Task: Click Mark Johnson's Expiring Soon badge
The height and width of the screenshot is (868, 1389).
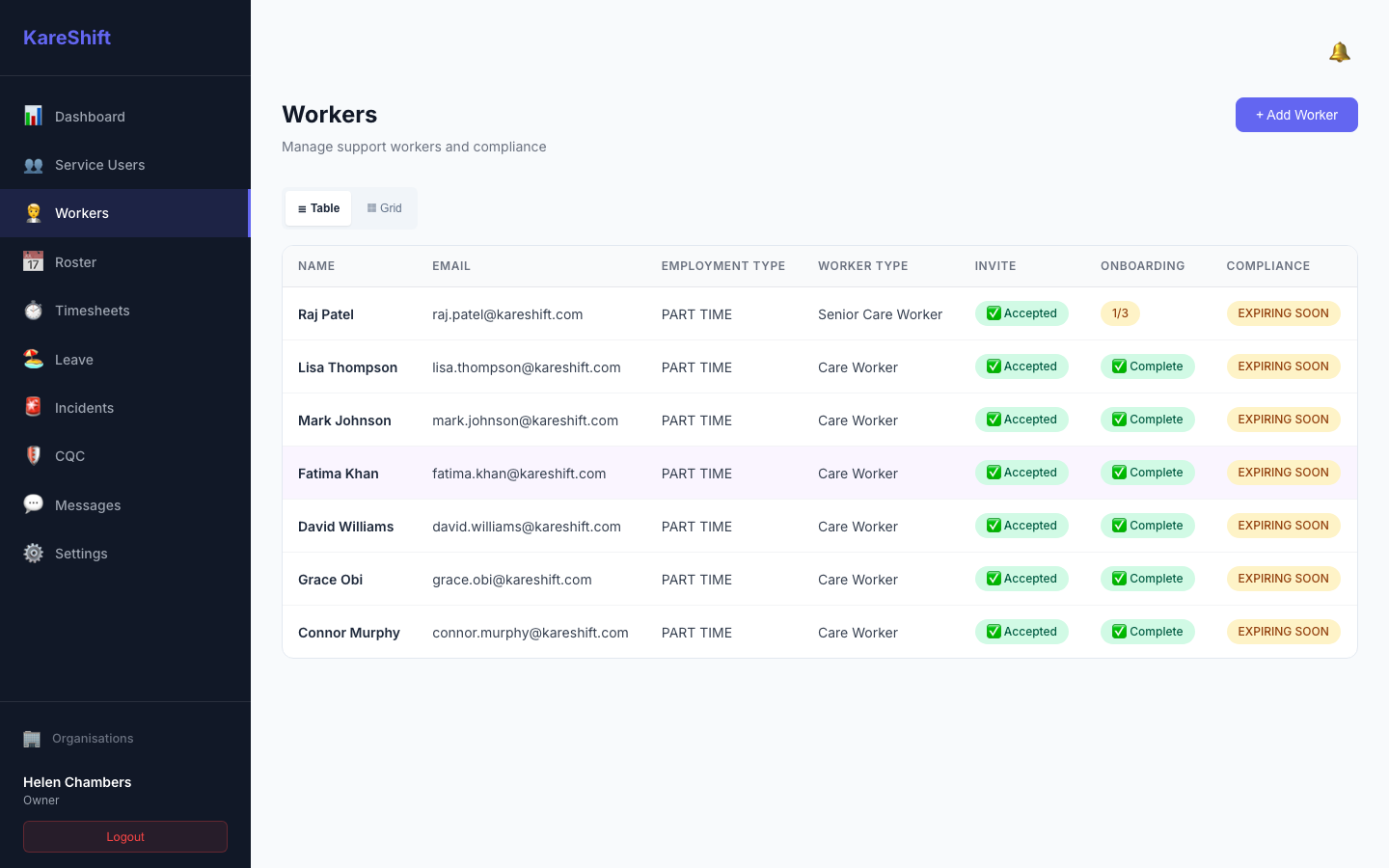Action: point(1283,420)
